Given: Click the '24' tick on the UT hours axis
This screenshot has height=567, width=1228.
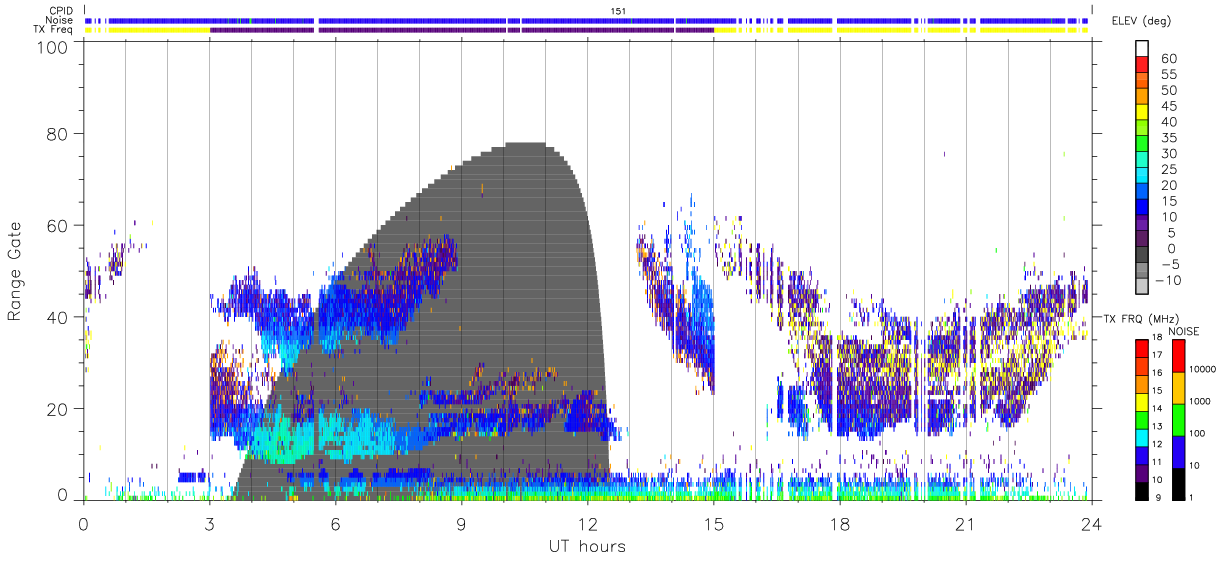Looking at the screenshot, I should click(x=1091, y=524).
